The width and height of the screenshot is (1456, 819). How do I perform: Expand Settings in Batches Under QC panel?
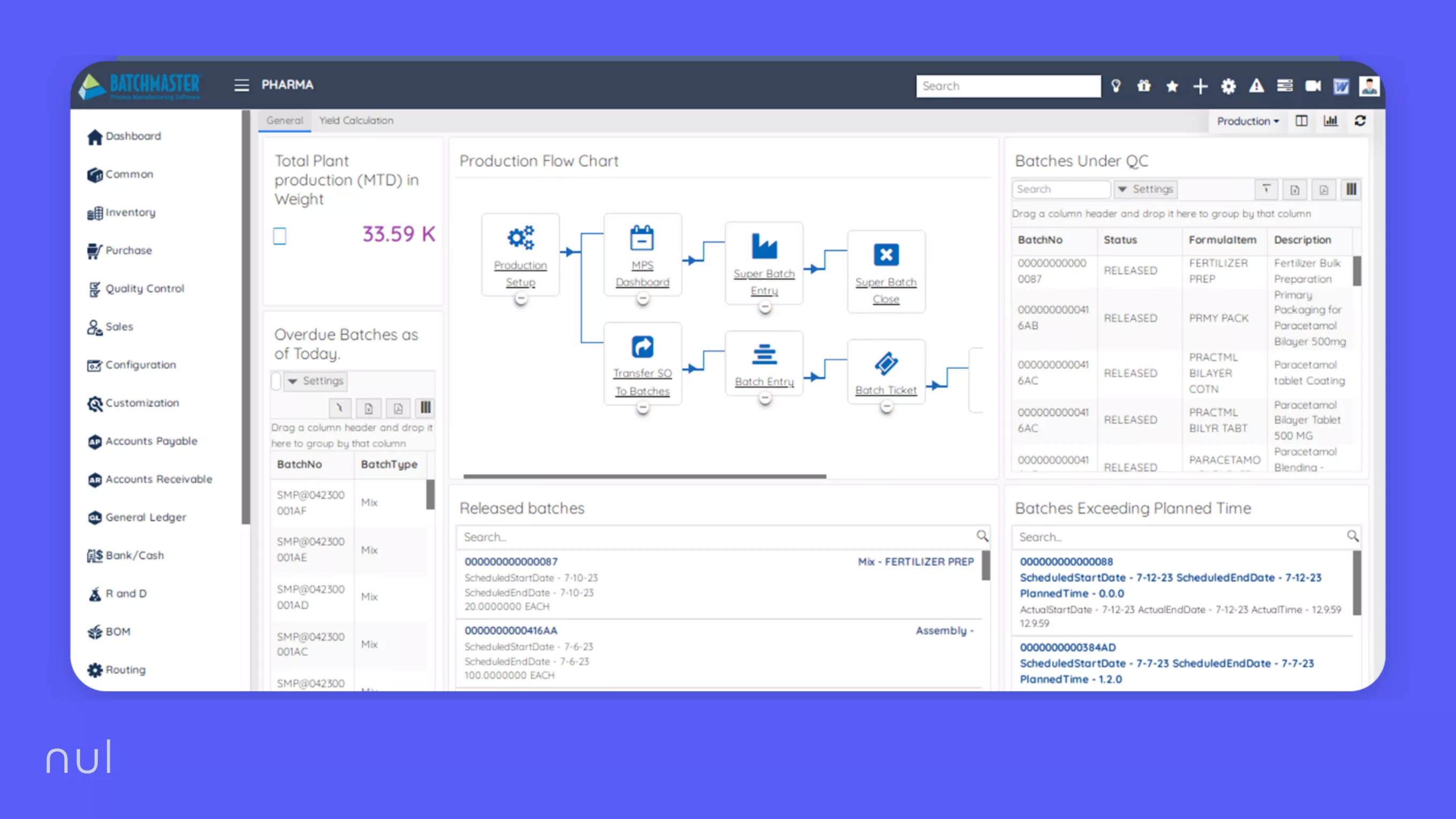coord(1144,189)
